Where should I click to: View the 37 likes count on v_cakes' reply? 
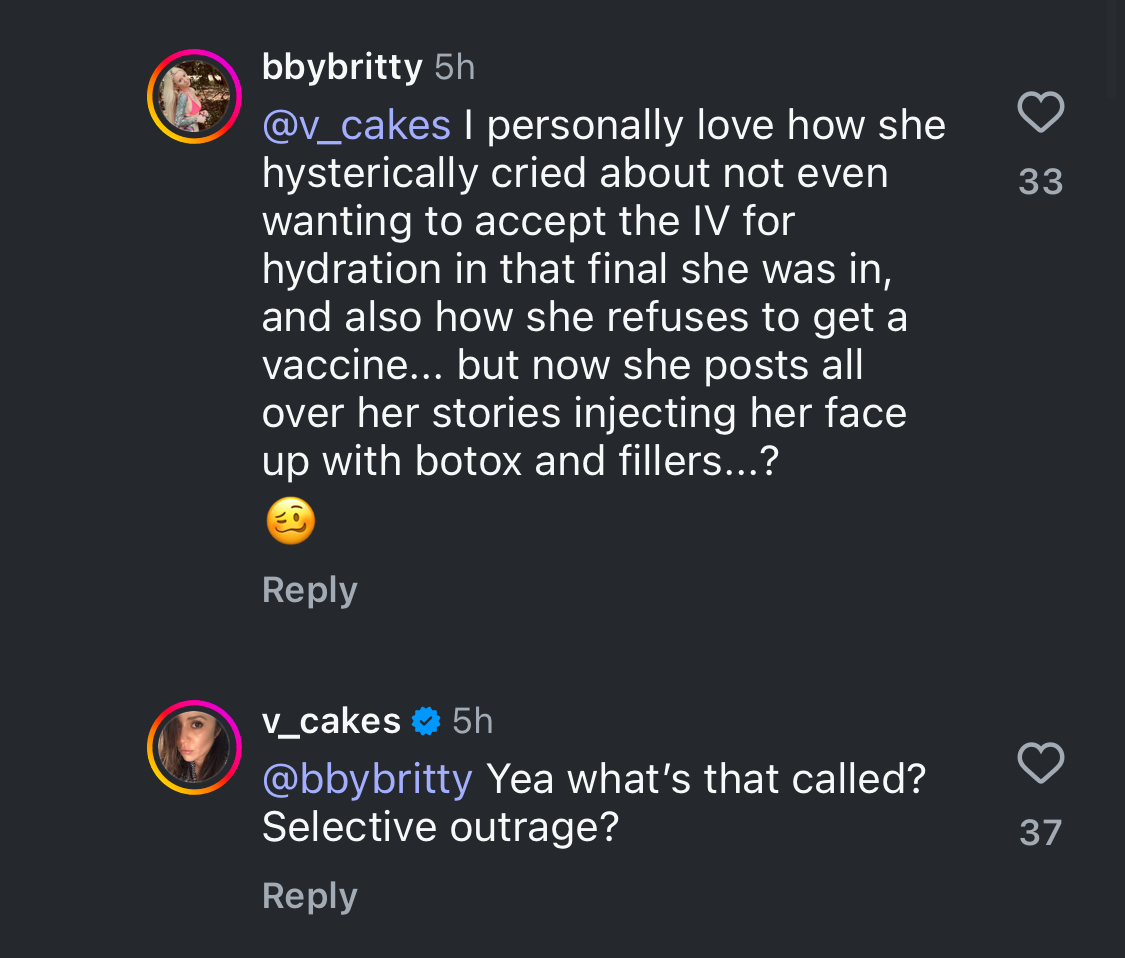pyautogui.click(x=1040, y=832)
